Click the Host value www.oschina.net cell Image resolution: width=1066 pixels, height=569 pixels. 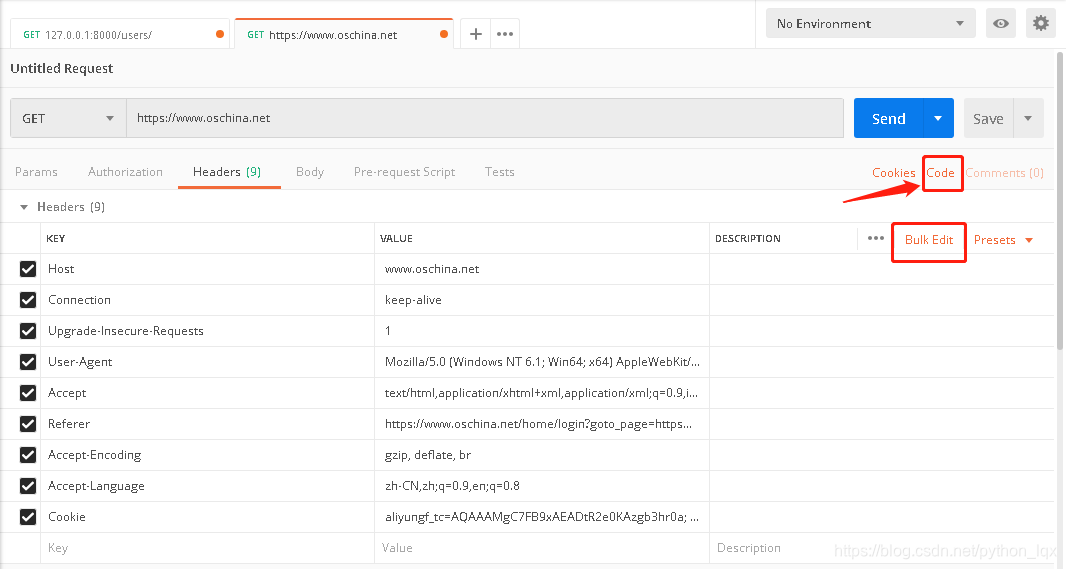pyautogui.click(x=542, y=269)
